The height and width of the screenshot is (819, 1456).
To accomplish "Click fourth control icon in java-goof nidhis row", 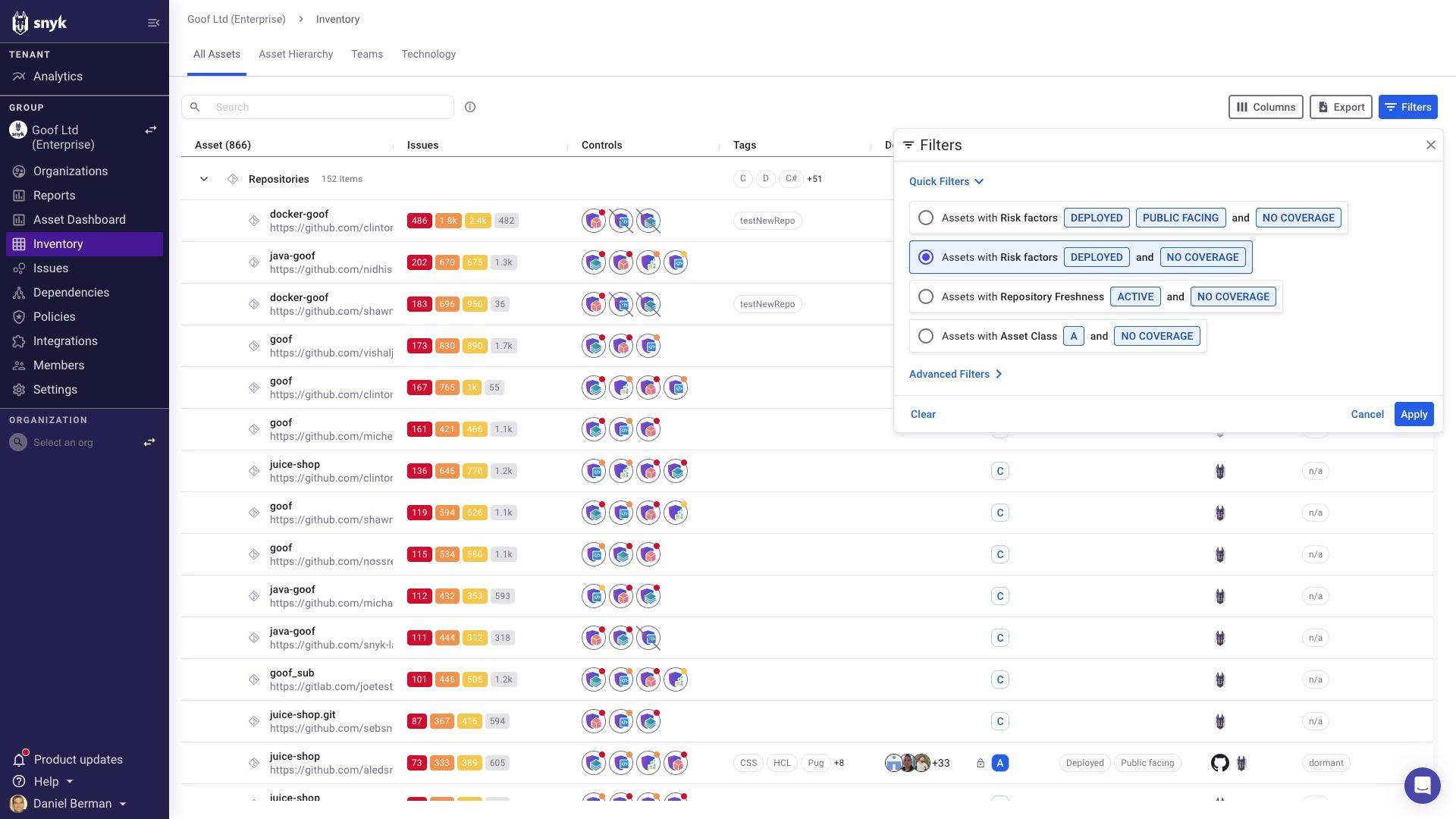I will 676,262.
